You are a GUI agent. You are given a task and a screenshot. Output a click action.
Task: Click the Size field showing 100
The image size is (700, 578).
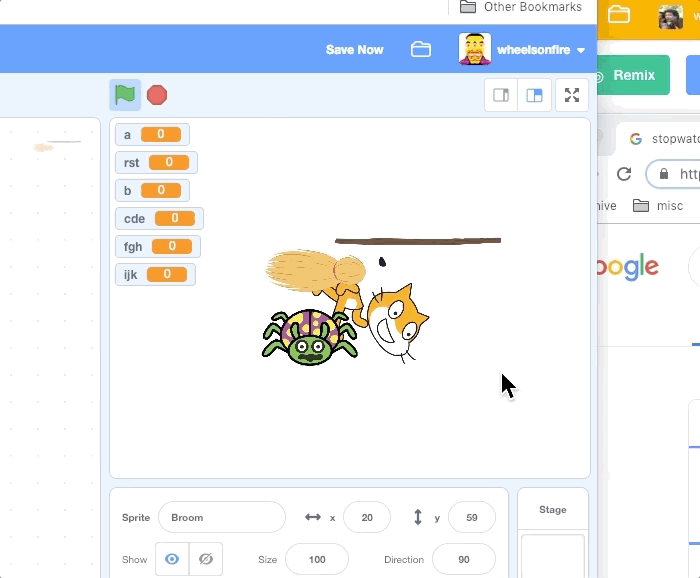[317, 559]
